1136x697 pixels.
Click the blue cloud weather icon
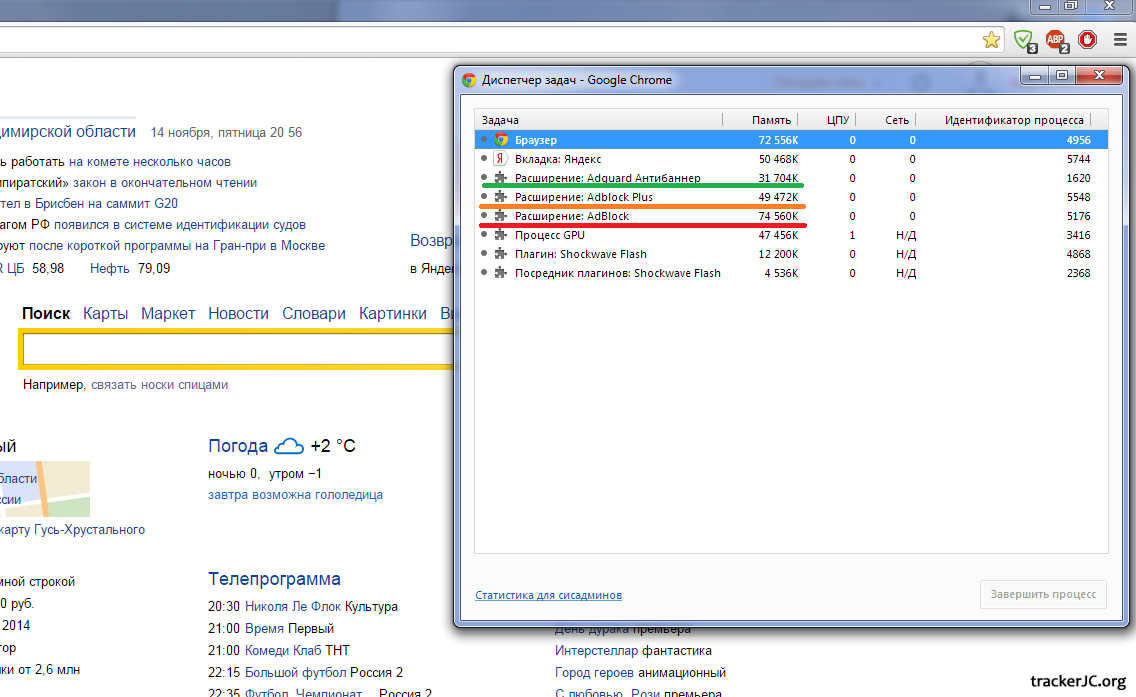289,446
